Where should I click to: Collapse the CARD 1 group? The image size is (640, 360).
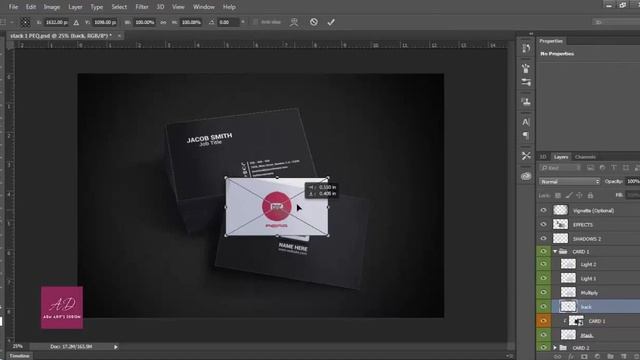click(555, 251)
